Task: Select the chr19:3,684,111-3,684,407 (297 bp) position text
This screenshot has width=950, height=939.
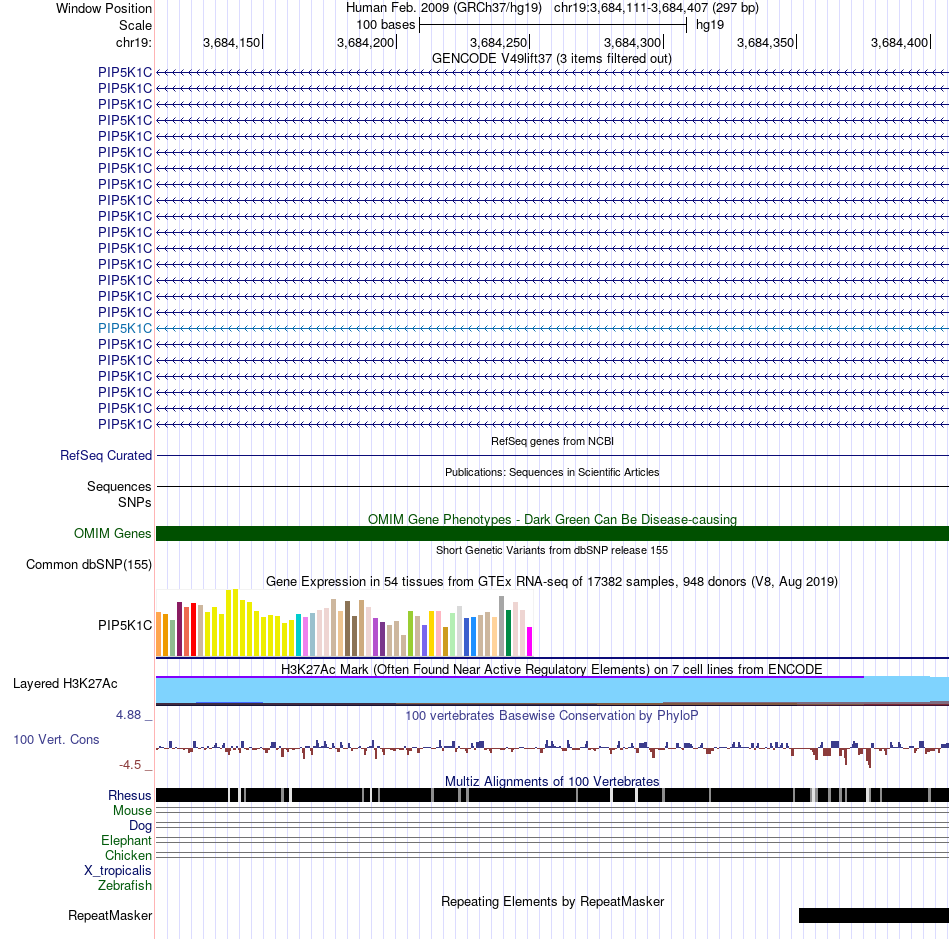Action: coord(656,8)
